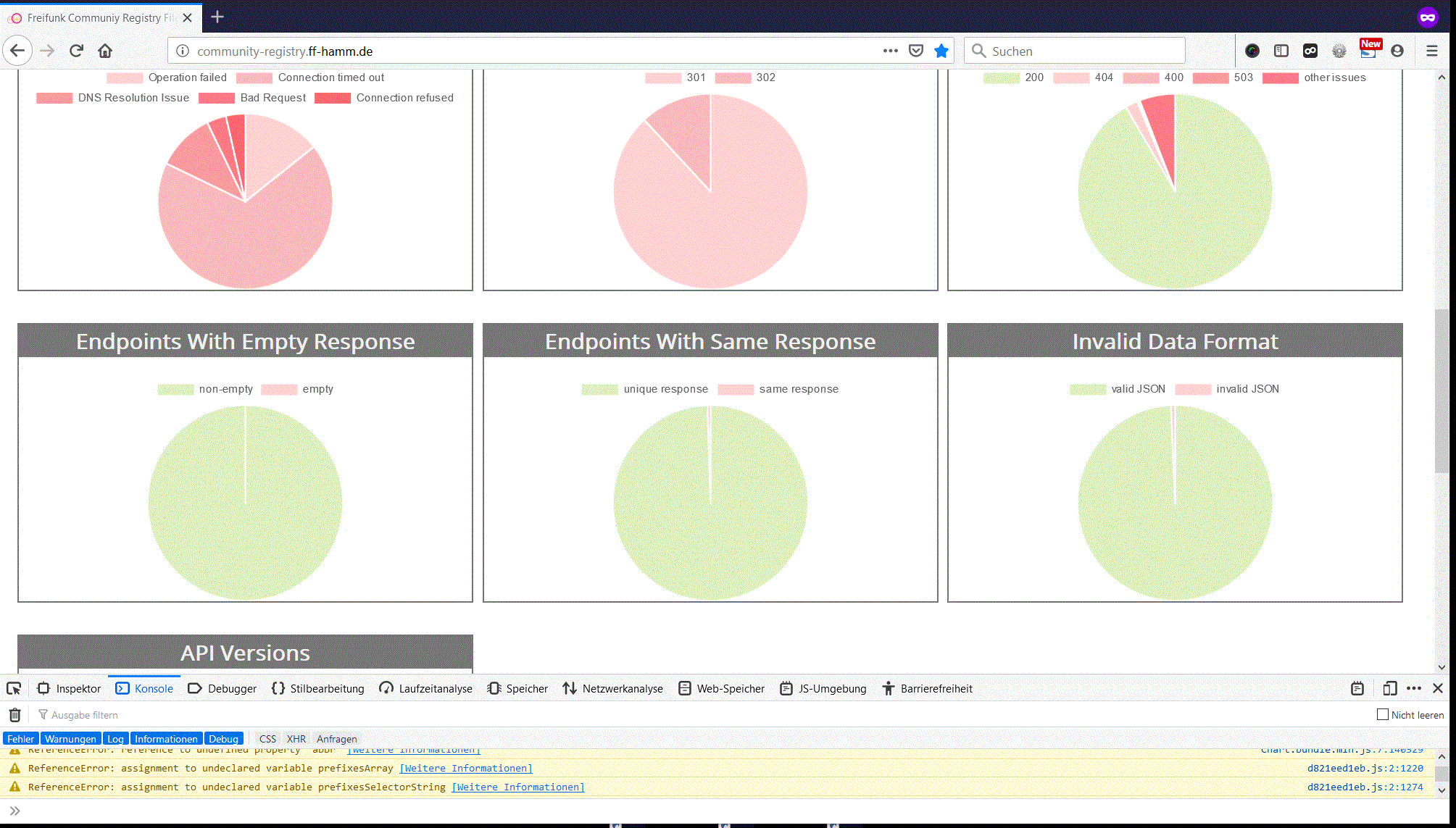The width and height of the screenshot is (1456, 828).
Task: Toggle the Fehler filter button
Action: 20,739
